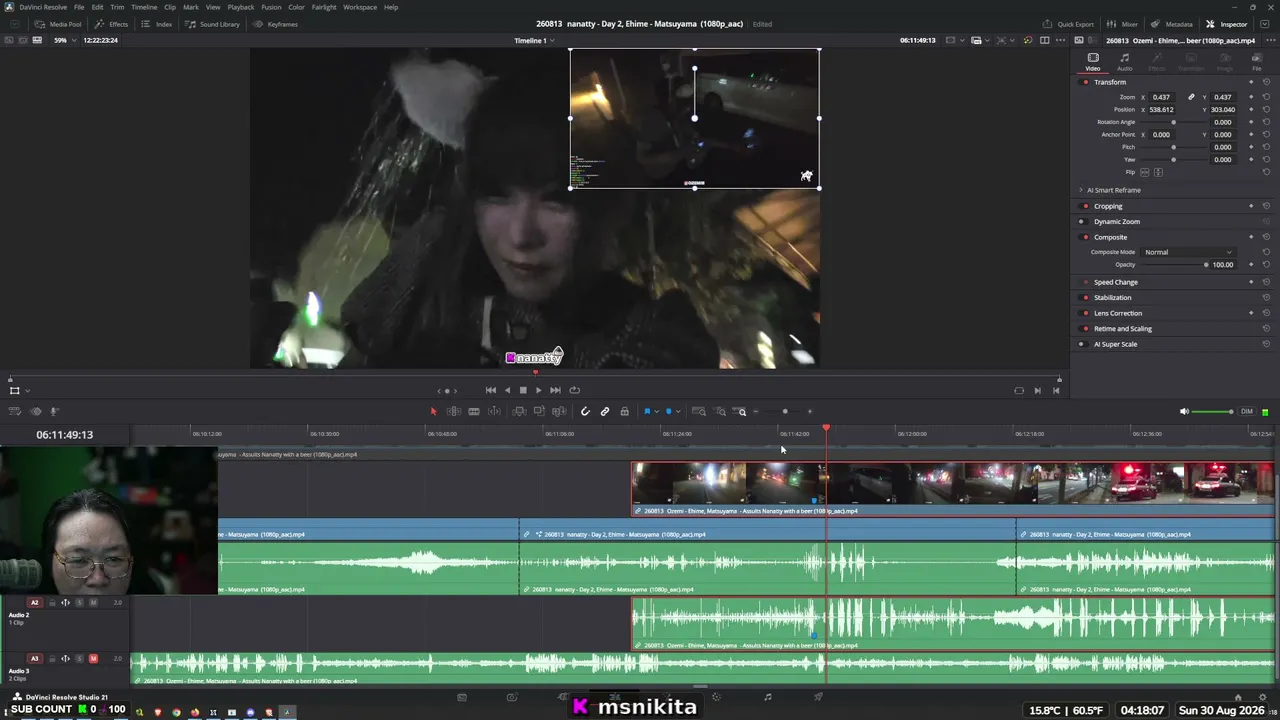Edit the Position X value field
Screen dimensions: 1280x720
click(x=1161, y=110)
